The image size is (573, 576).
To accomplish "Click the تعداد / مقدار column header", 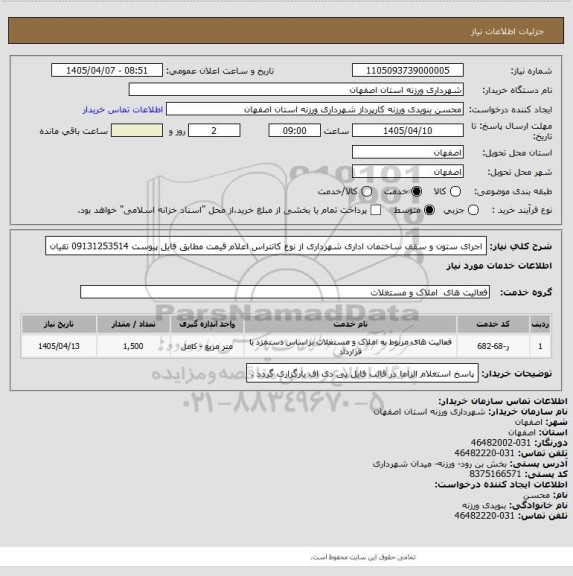I will click(133, 324).
